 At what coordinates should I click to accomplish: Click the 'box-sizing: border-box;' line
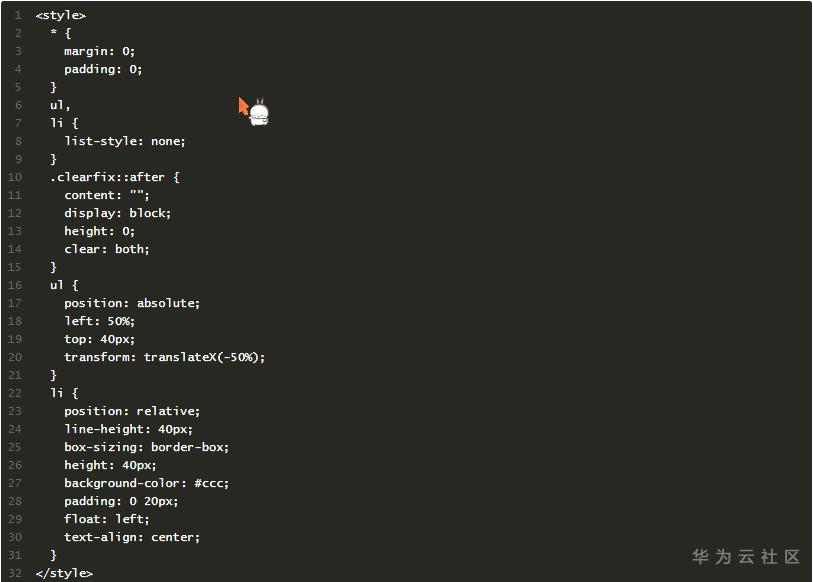coord(147,447)
